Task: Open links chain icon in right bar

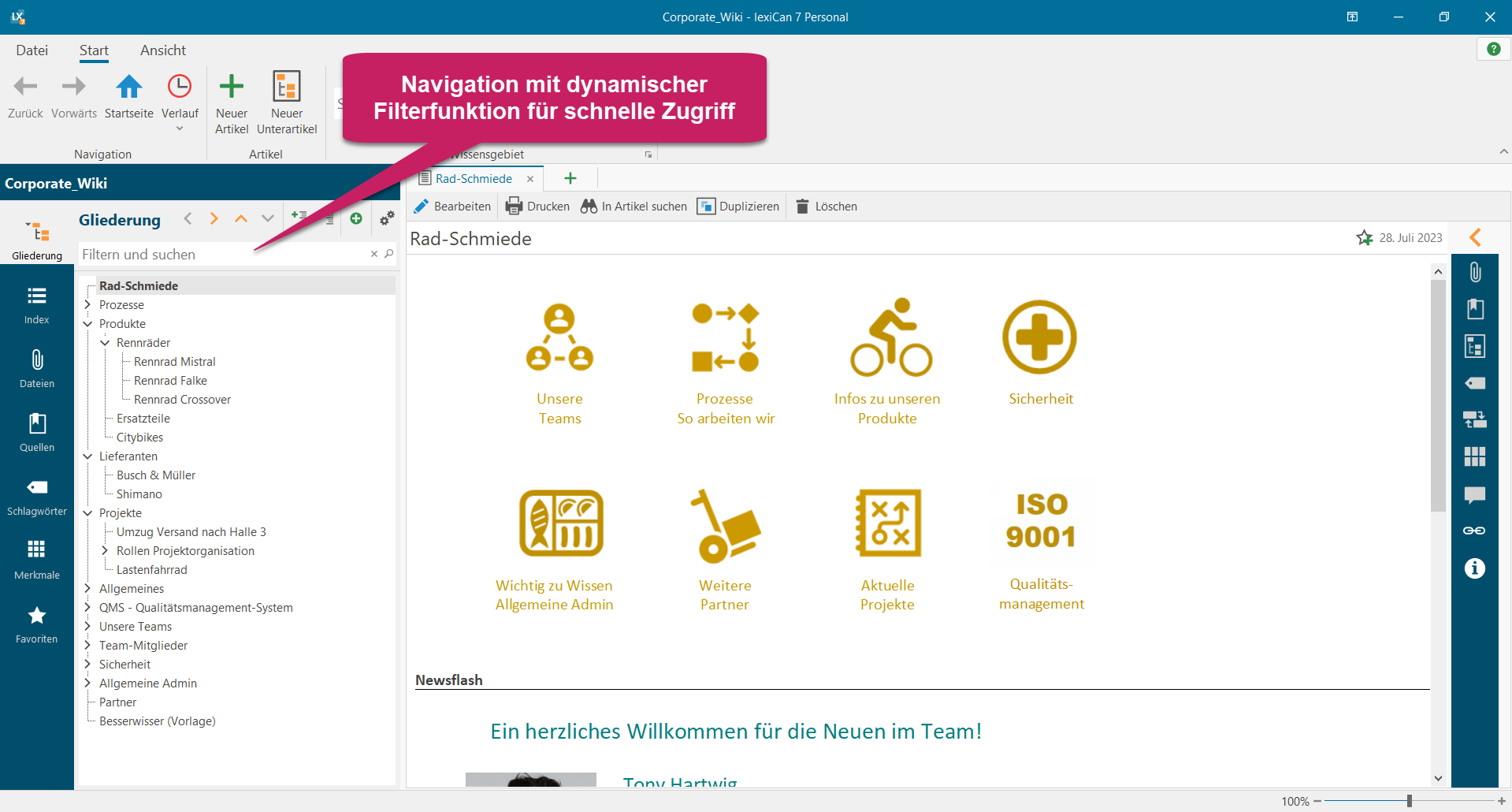Action: coord(1475,531)
